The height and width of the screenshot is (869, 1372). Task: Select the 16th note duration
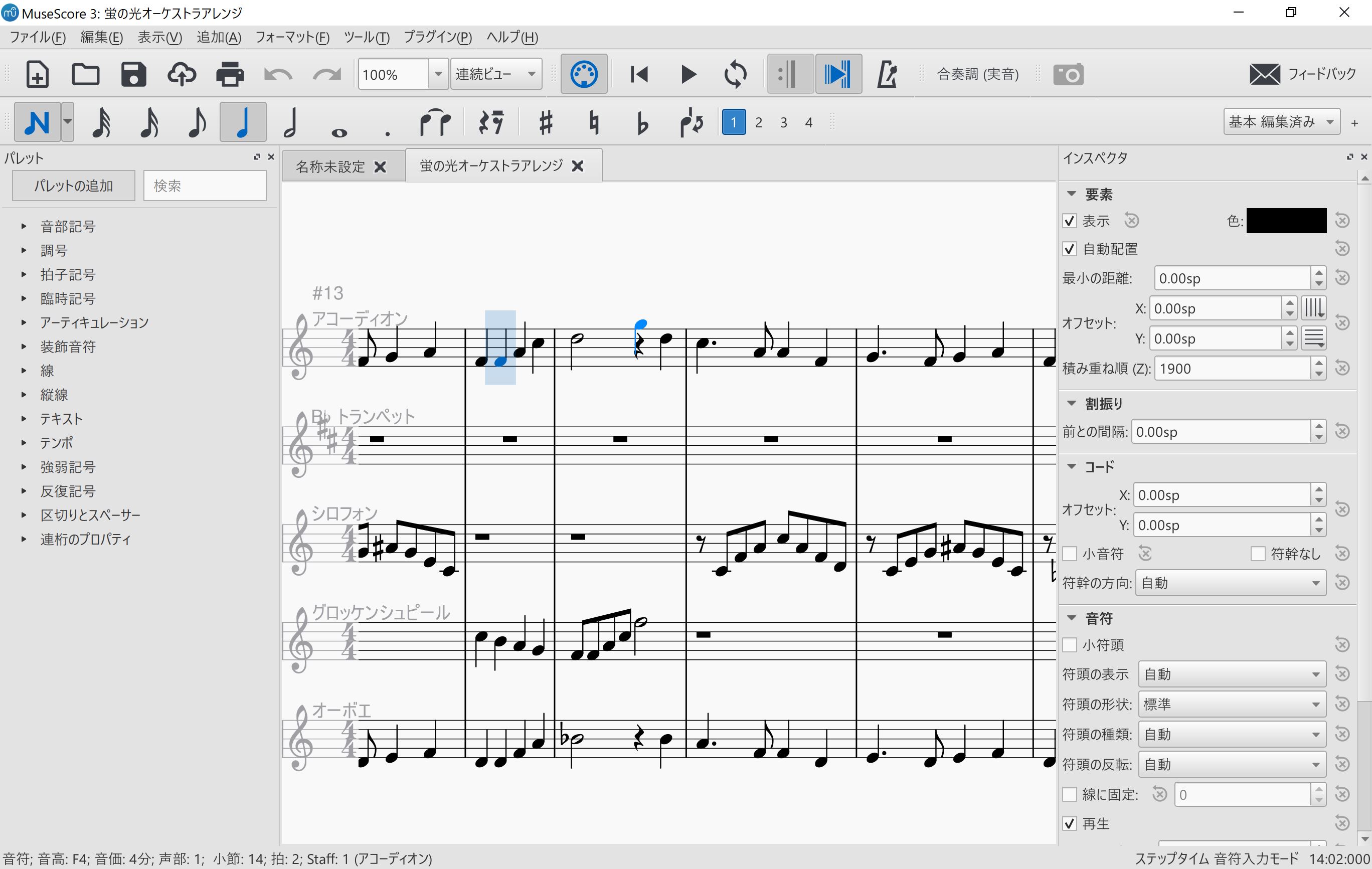(x=149, y=122)
